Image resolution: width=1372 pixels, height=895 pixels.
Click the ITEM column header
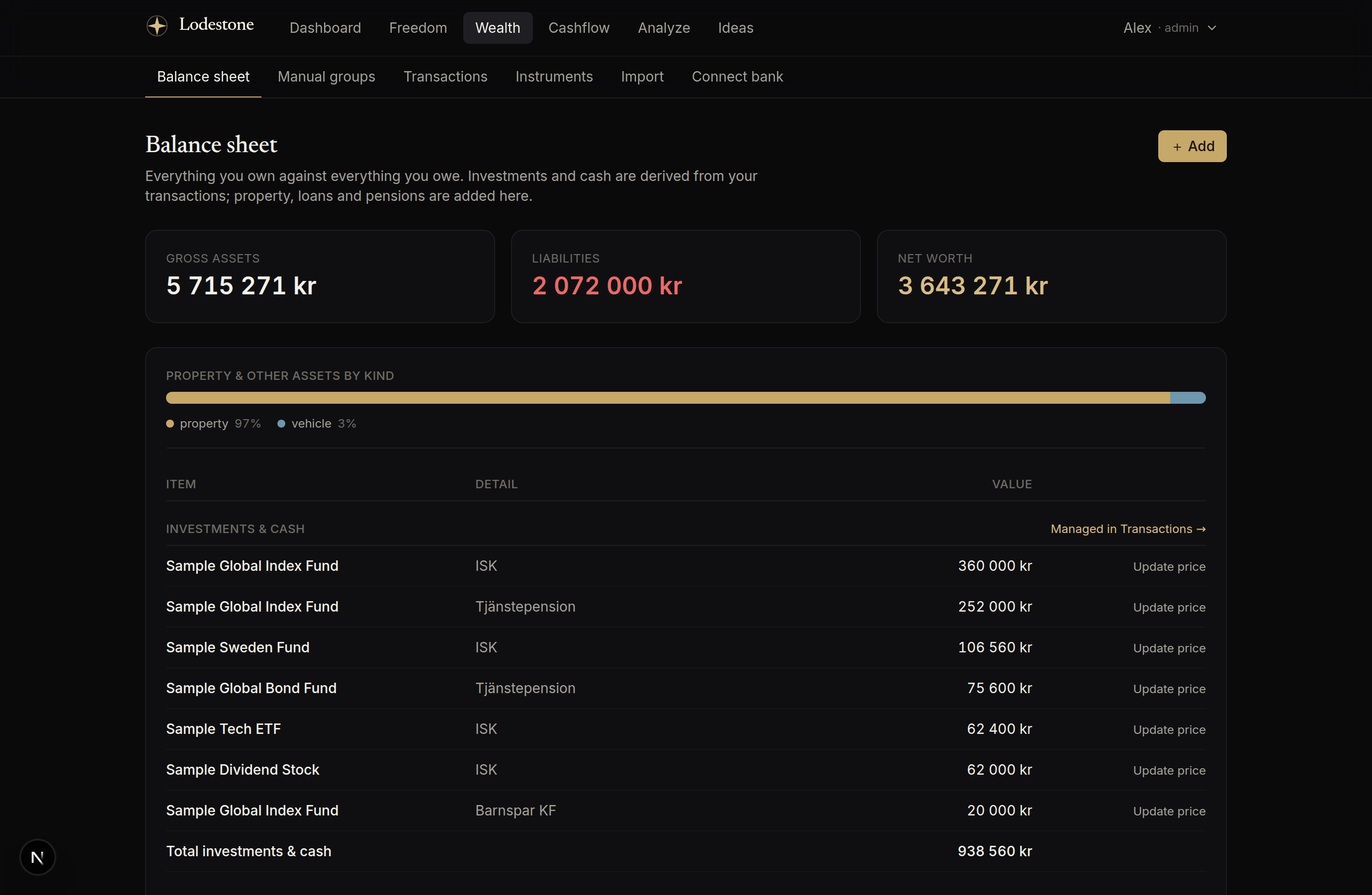pyautogui.click(x=181, y=484)
